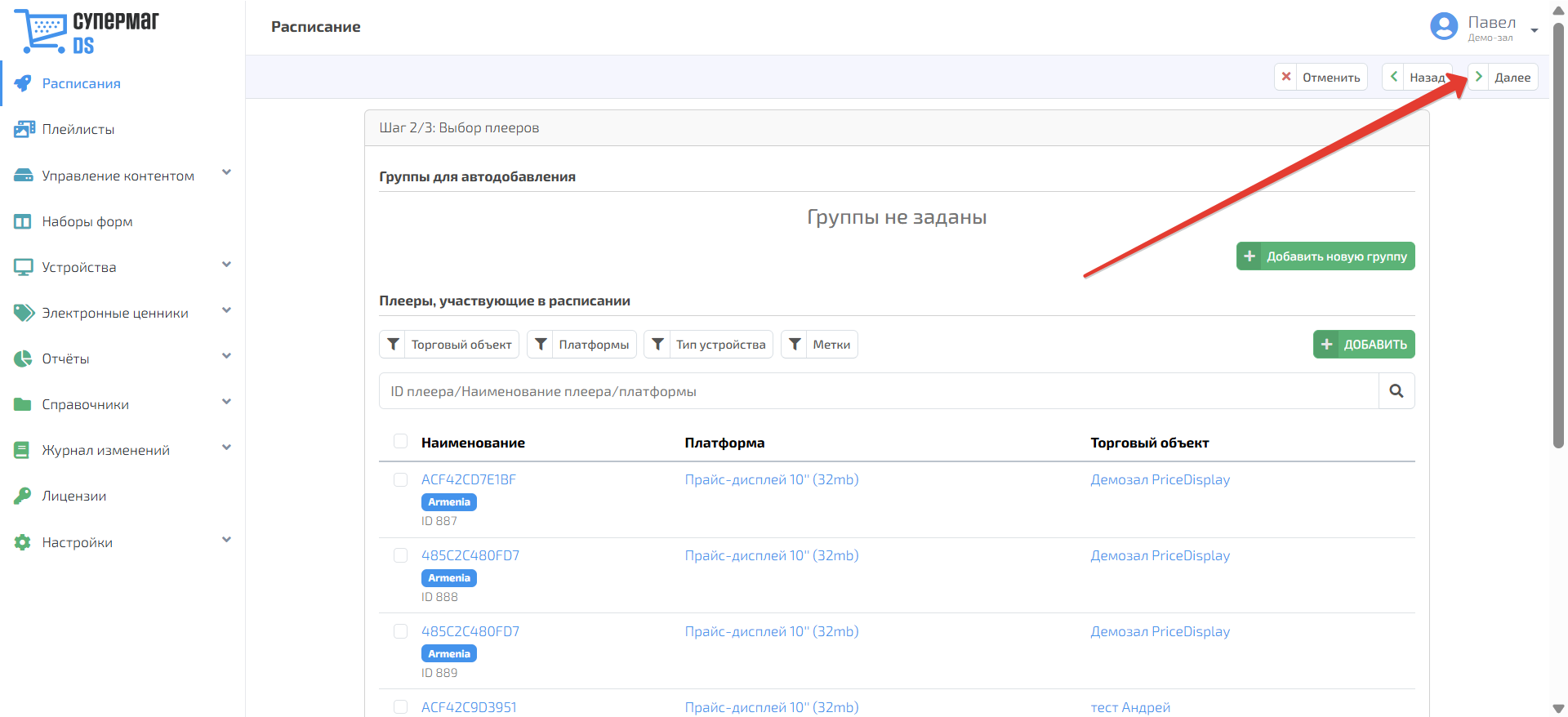Screen dimensions: 1568x717
Task: Click the Armenia tag under ID 887
Action: (x=449, y=501)
